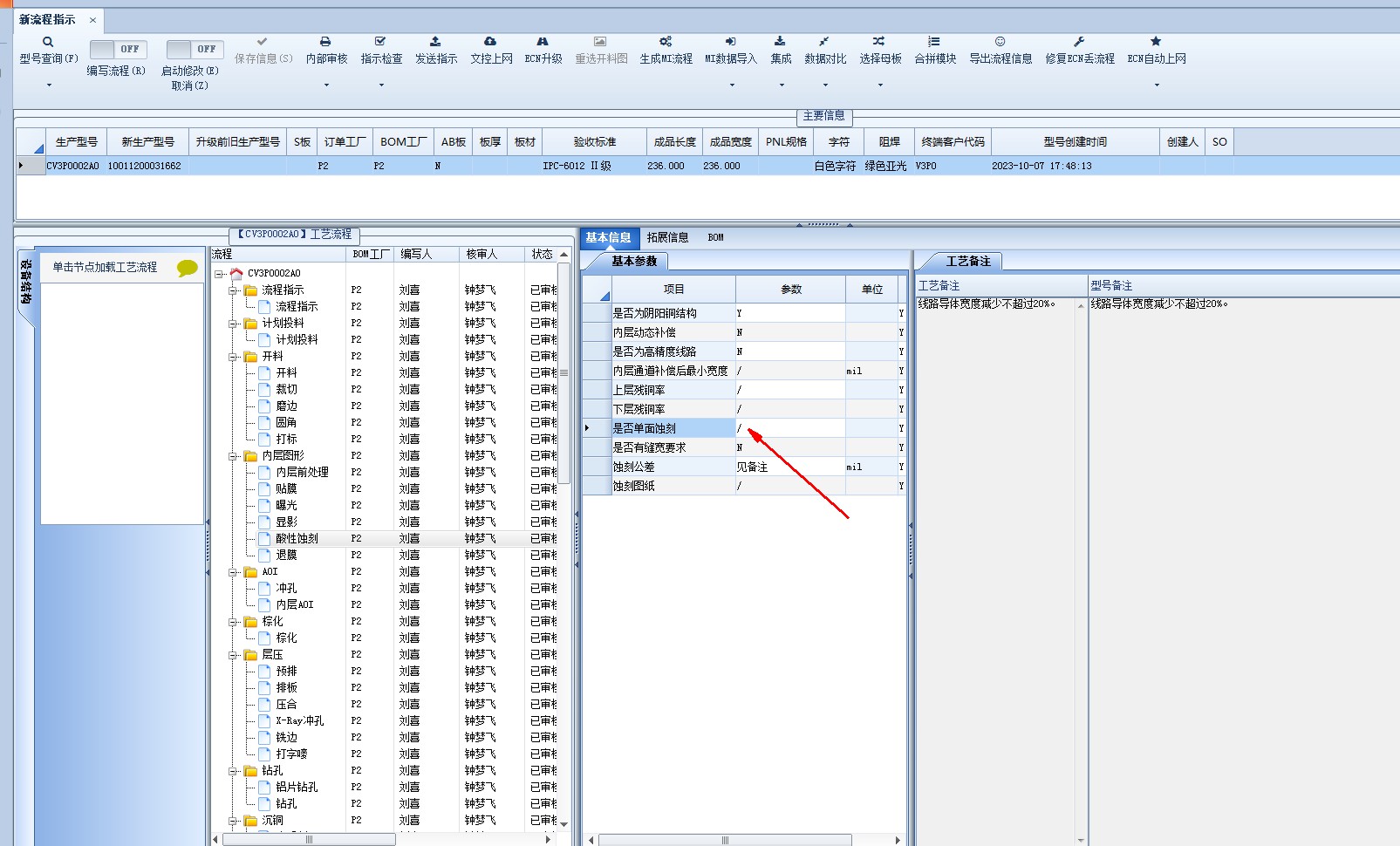Click the CV3P0002A0 home root icon
This screenshot has height=846, width=1400.
(x=236, y=273)
